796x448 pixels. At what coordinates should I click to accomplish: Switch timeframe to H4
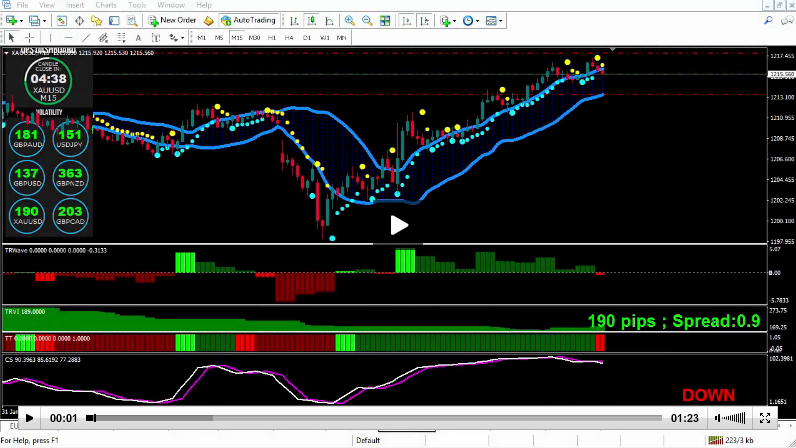pos(289,38)
